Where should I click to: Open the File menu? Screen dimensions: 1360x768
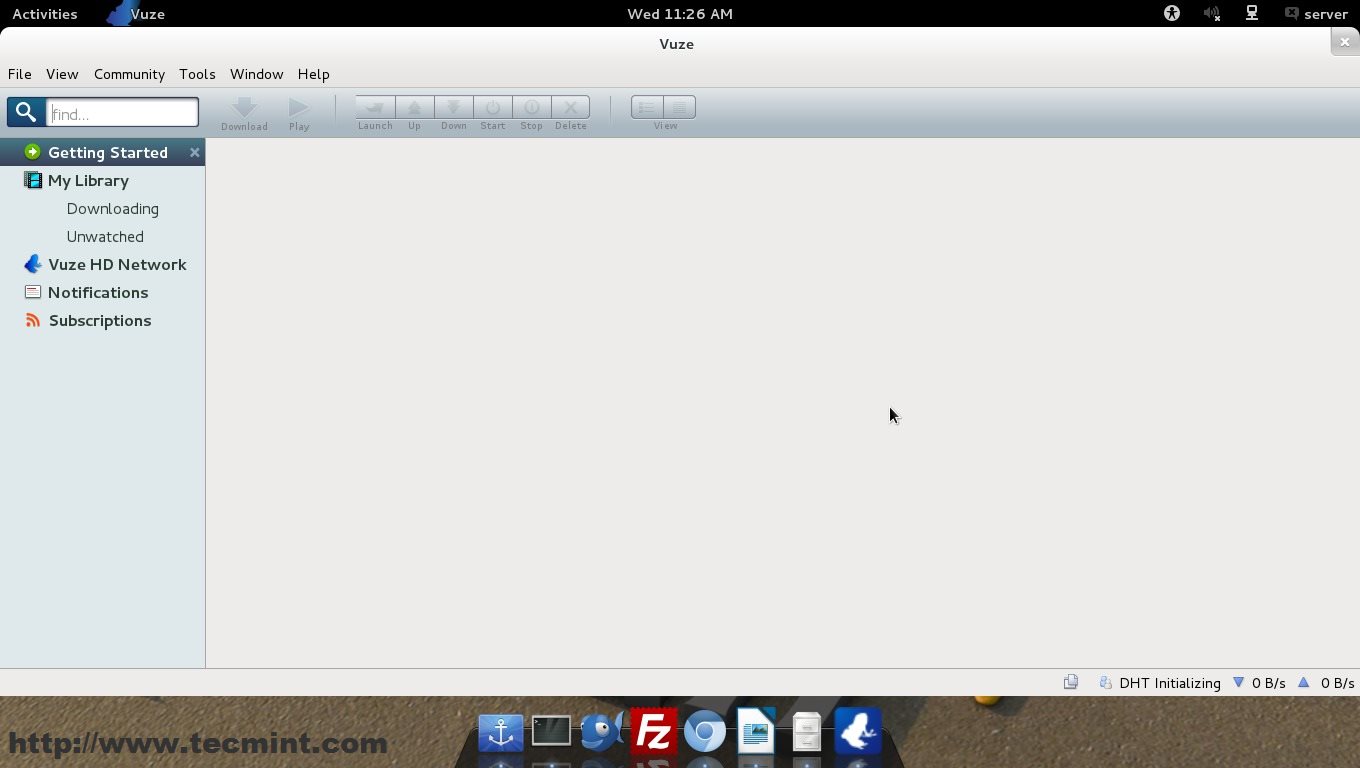click(x=20, y=74)
